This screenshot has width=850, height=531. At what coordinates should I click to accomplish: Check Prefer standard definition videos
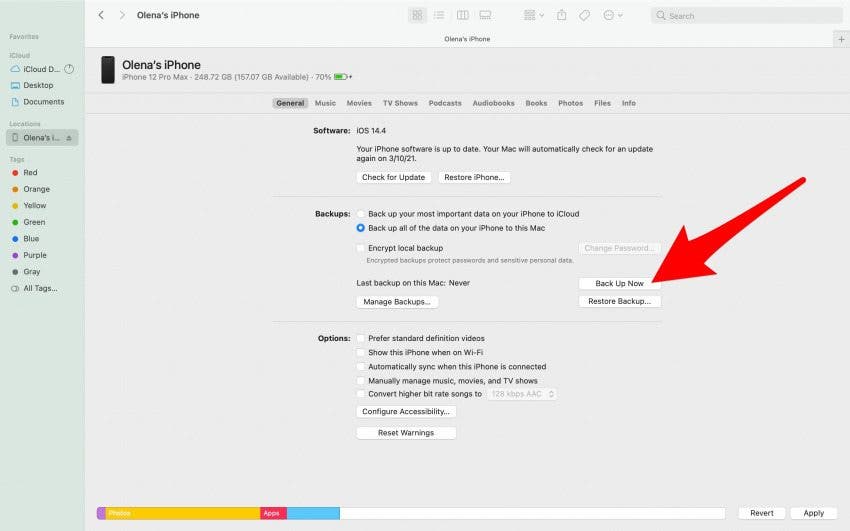(x=360, y=338)
